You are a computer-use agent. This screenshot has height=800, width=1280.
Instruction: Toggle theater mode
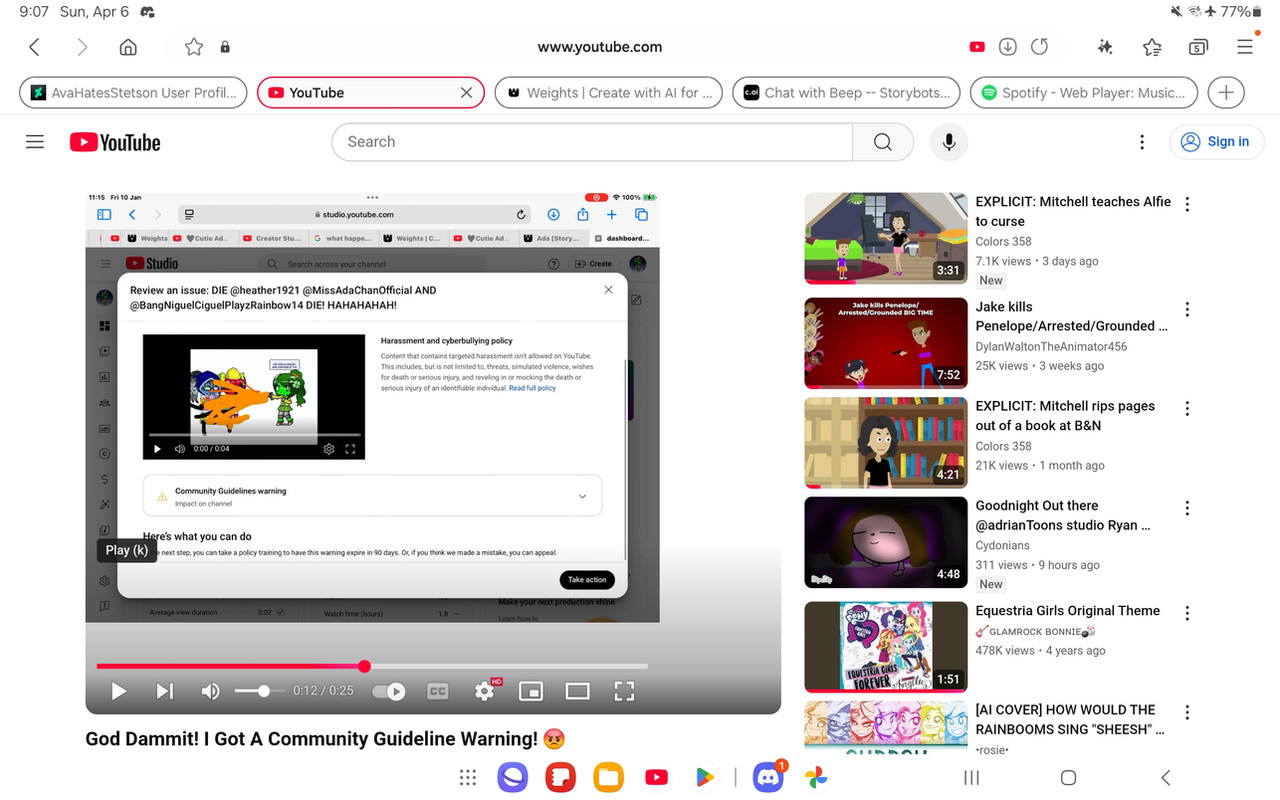tap(578, 691)
